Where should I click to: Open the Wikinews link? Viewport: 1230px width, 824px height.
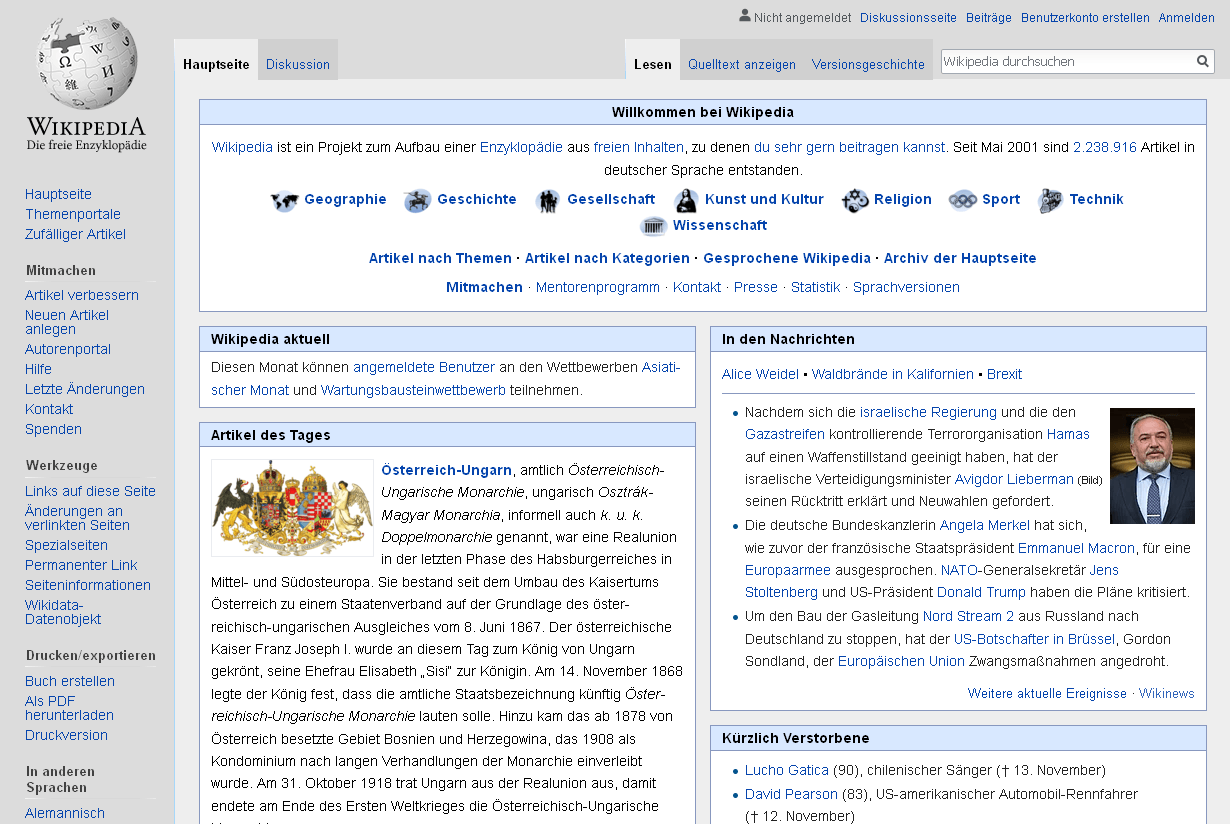[x=1167, y=693]
